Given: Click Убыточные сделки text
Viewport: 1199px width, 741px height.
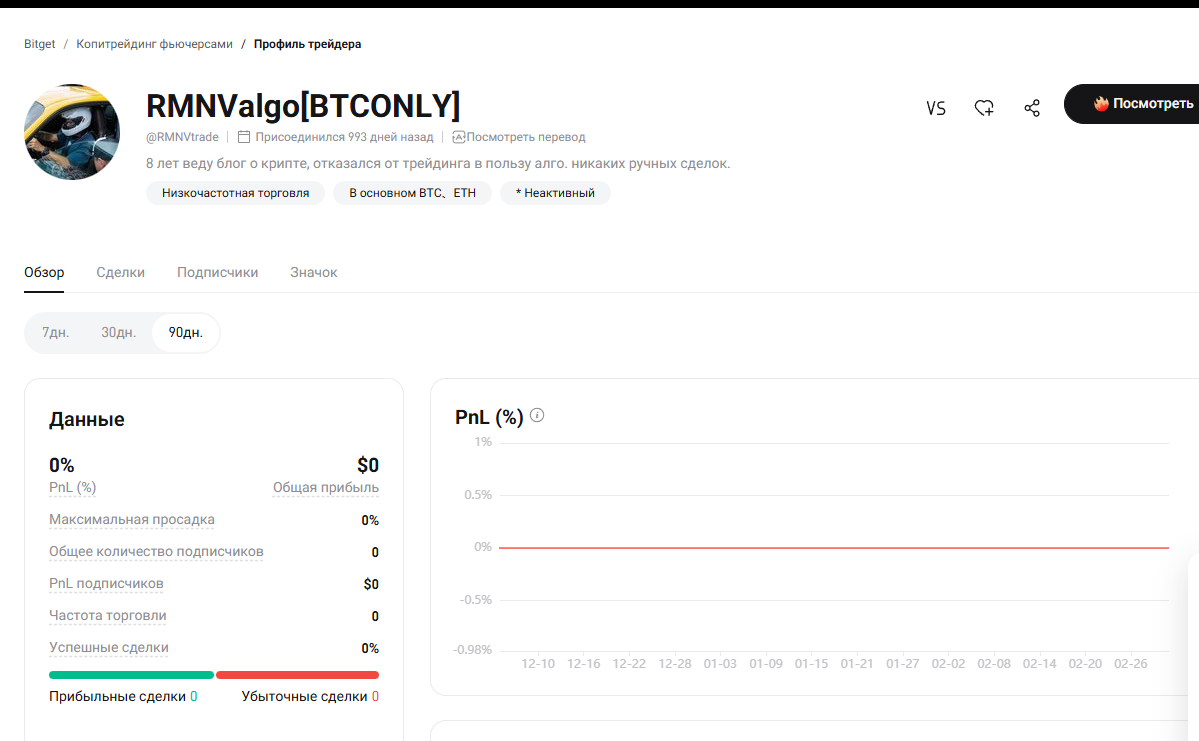Looking at the screenshot, I should pos(304,697).
